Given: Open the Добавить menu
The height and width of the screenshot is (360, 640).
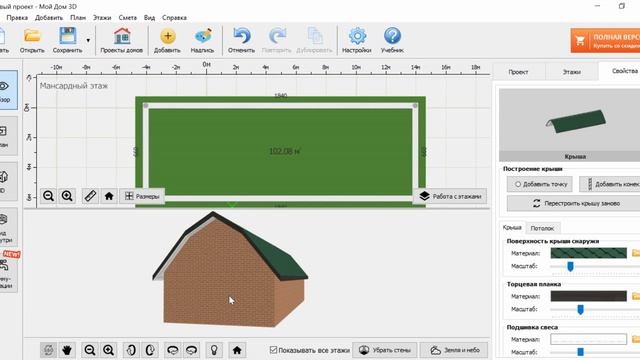Looking at the screenshot, I should 49,18.
